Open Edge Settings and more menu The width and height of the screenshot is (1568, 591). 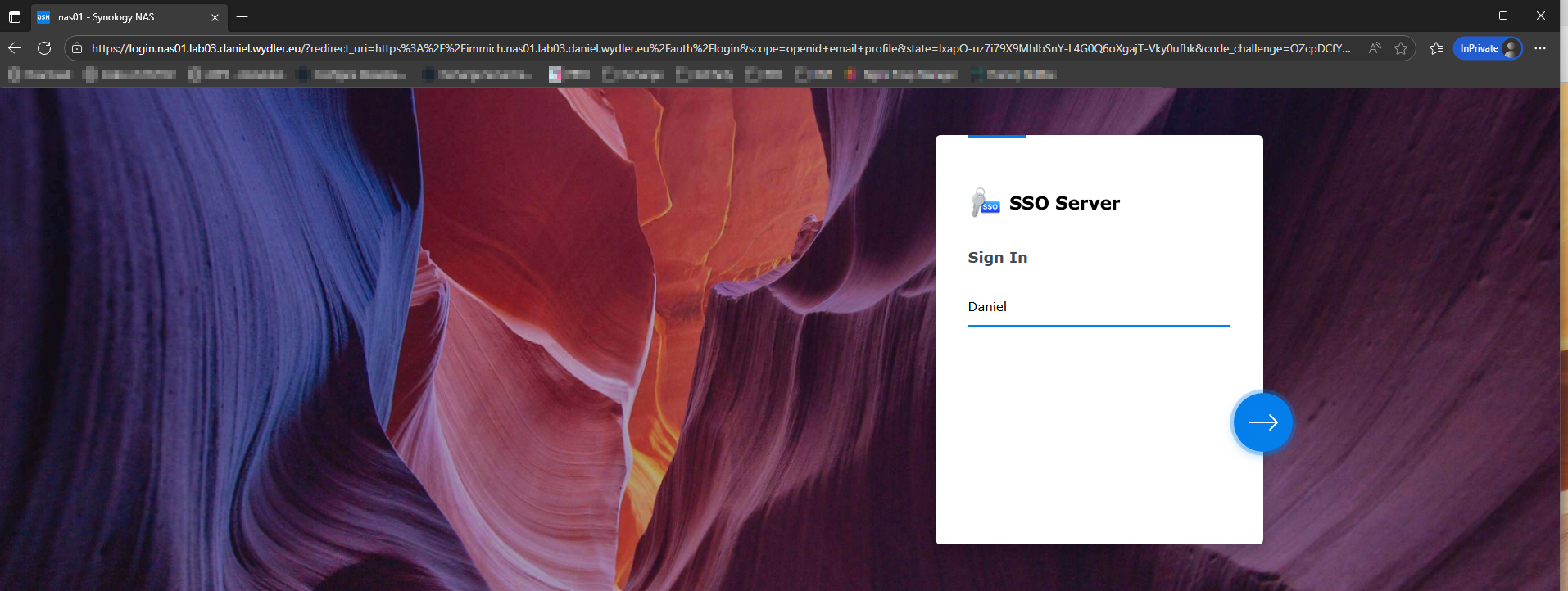(1540, 48)
